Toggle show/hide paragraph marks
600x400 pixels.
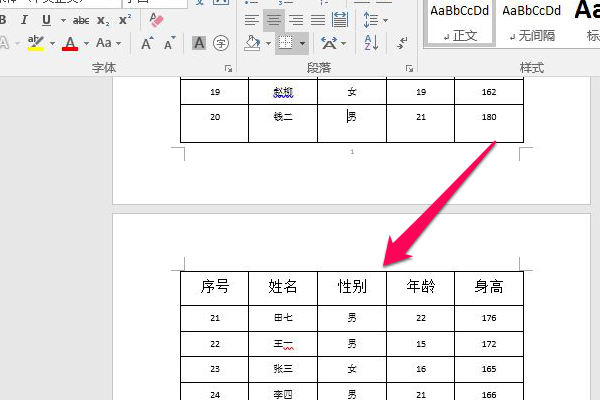(x=402, y=43)
